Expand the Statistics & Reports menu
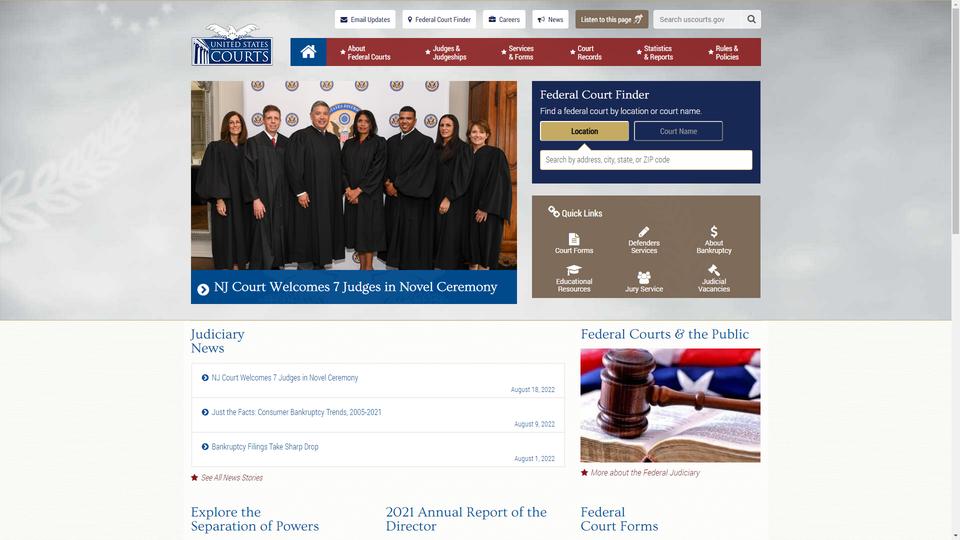 654,53
